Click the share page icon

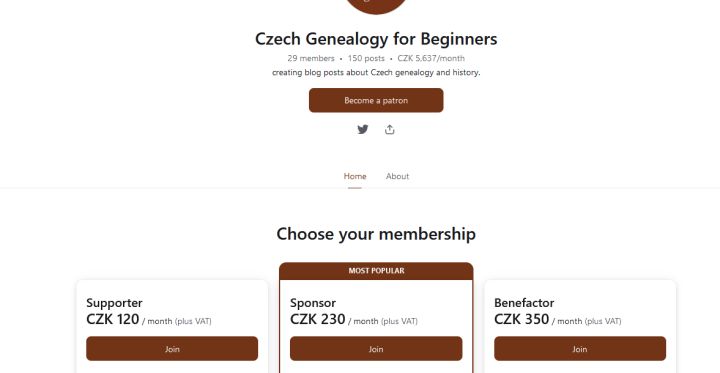pos(389,130)
